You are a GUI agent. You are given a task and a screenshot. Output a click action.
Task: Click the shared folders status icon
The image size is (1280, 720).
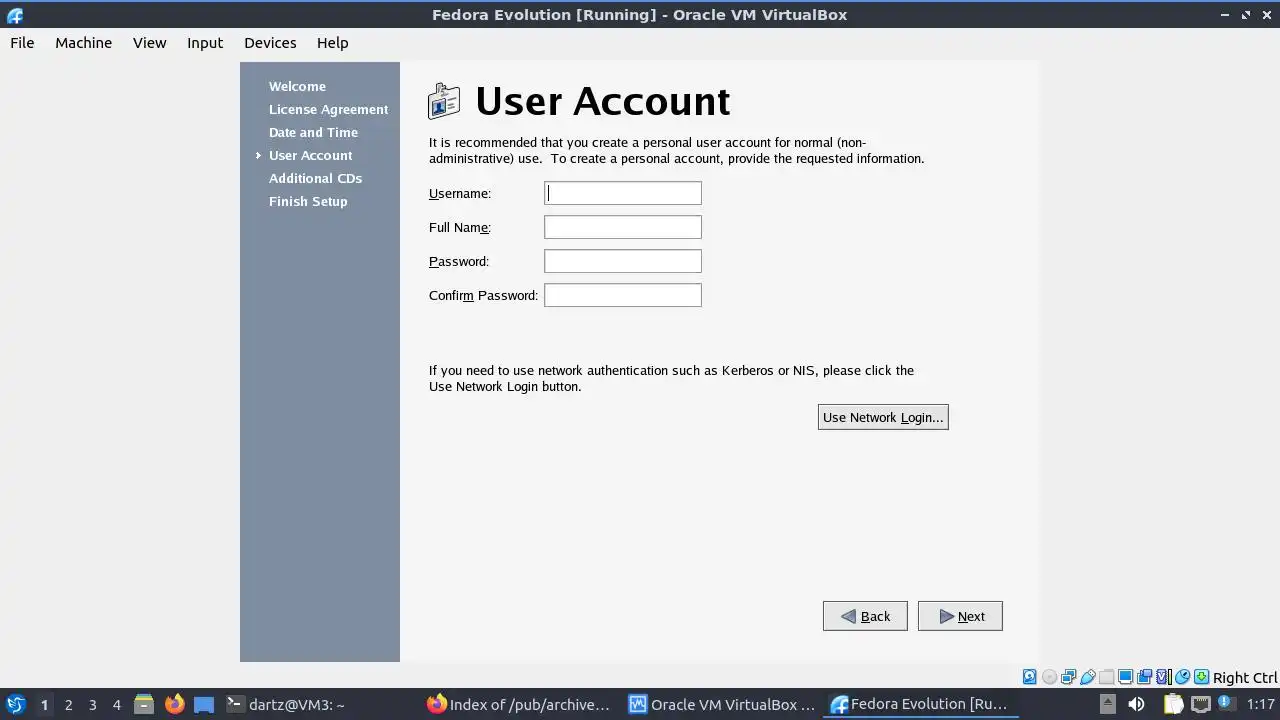click(1106, 677)
